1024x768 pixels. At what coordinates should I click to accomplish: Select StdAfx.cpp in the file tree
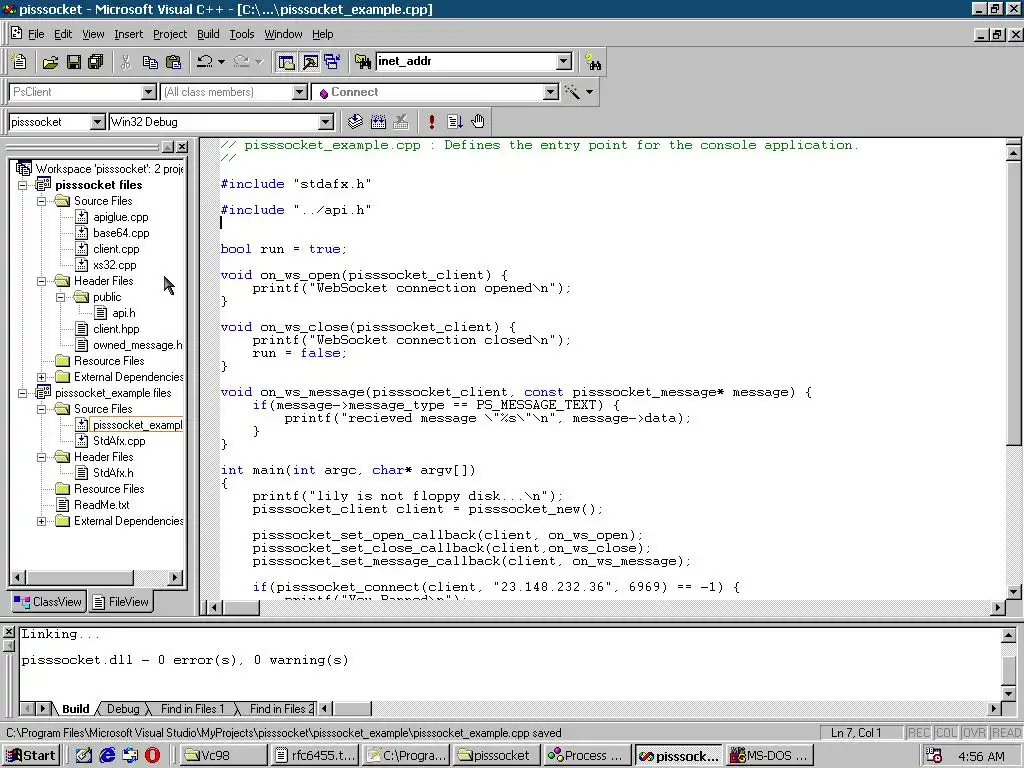[119, 441]
